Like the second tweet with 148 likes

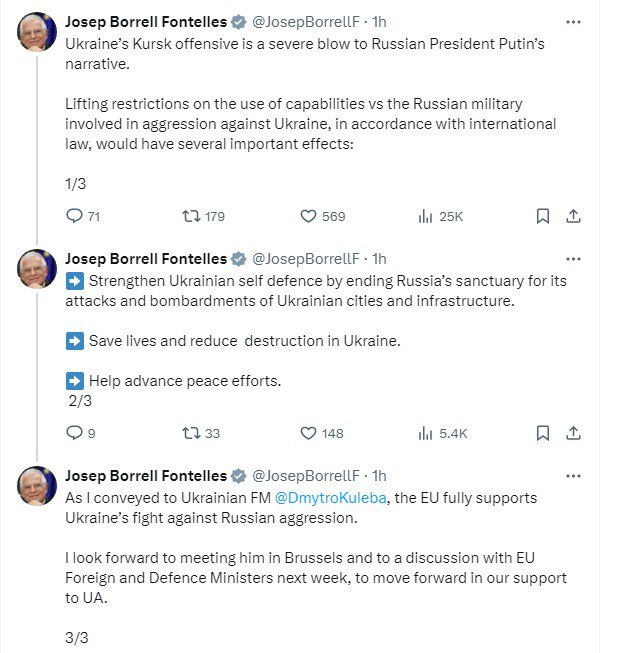(309, 433)
